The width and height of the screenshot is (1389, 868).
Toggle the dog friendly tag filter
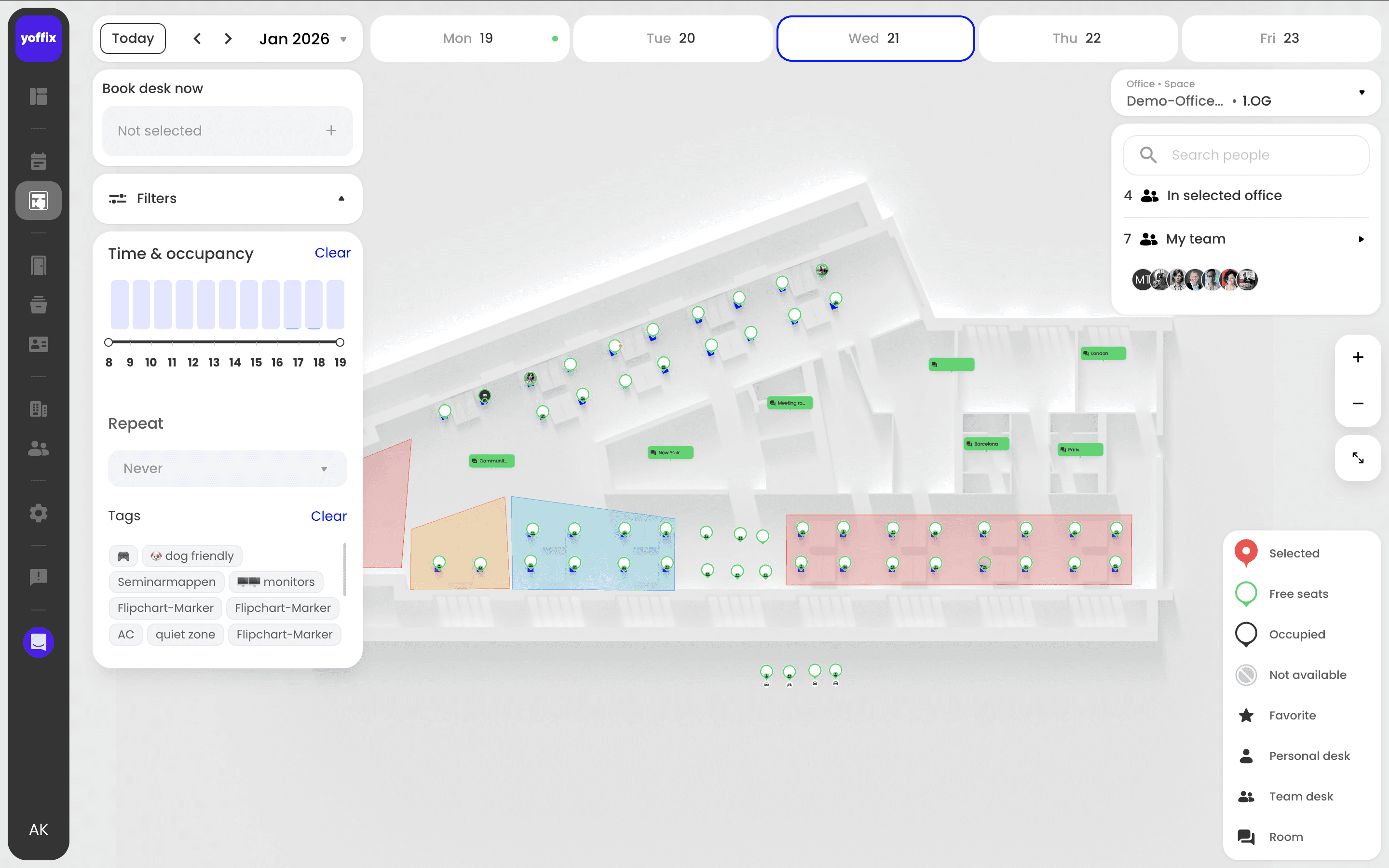pyautogui.click(x=192, y=556)
